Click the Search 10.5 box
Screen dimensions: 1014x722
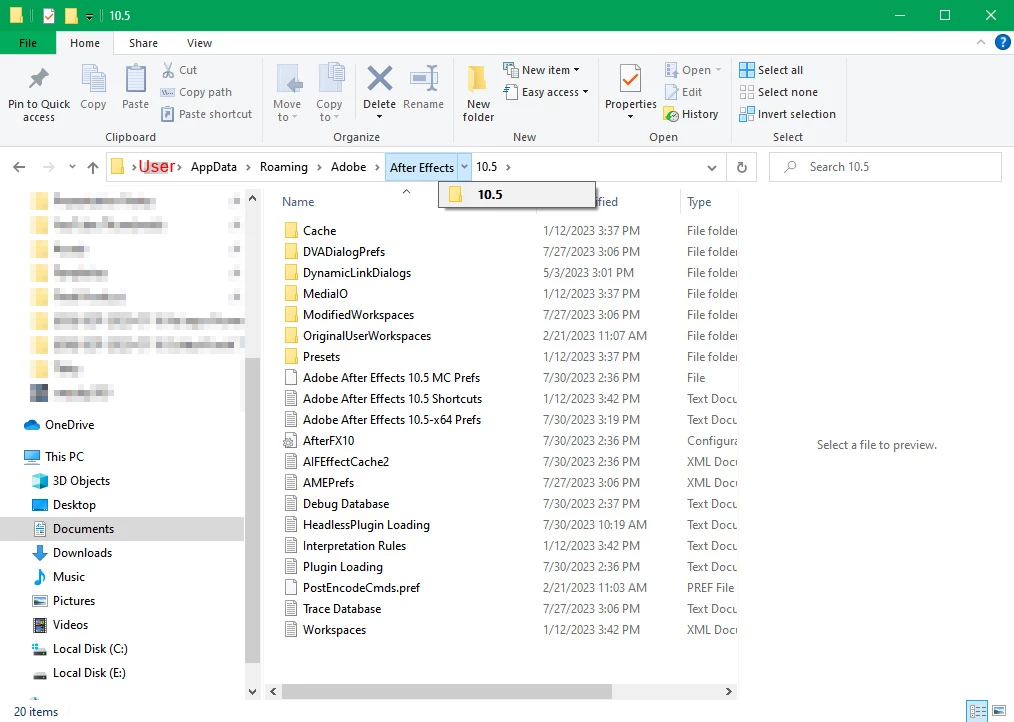point(885,167)
